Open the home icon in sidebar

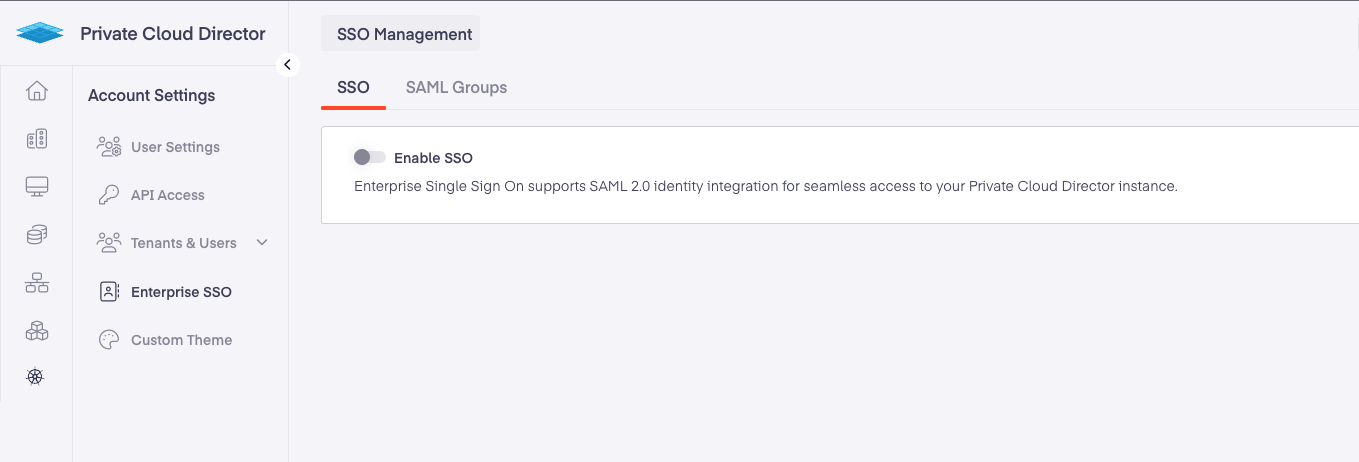click(x=37, y=91)
